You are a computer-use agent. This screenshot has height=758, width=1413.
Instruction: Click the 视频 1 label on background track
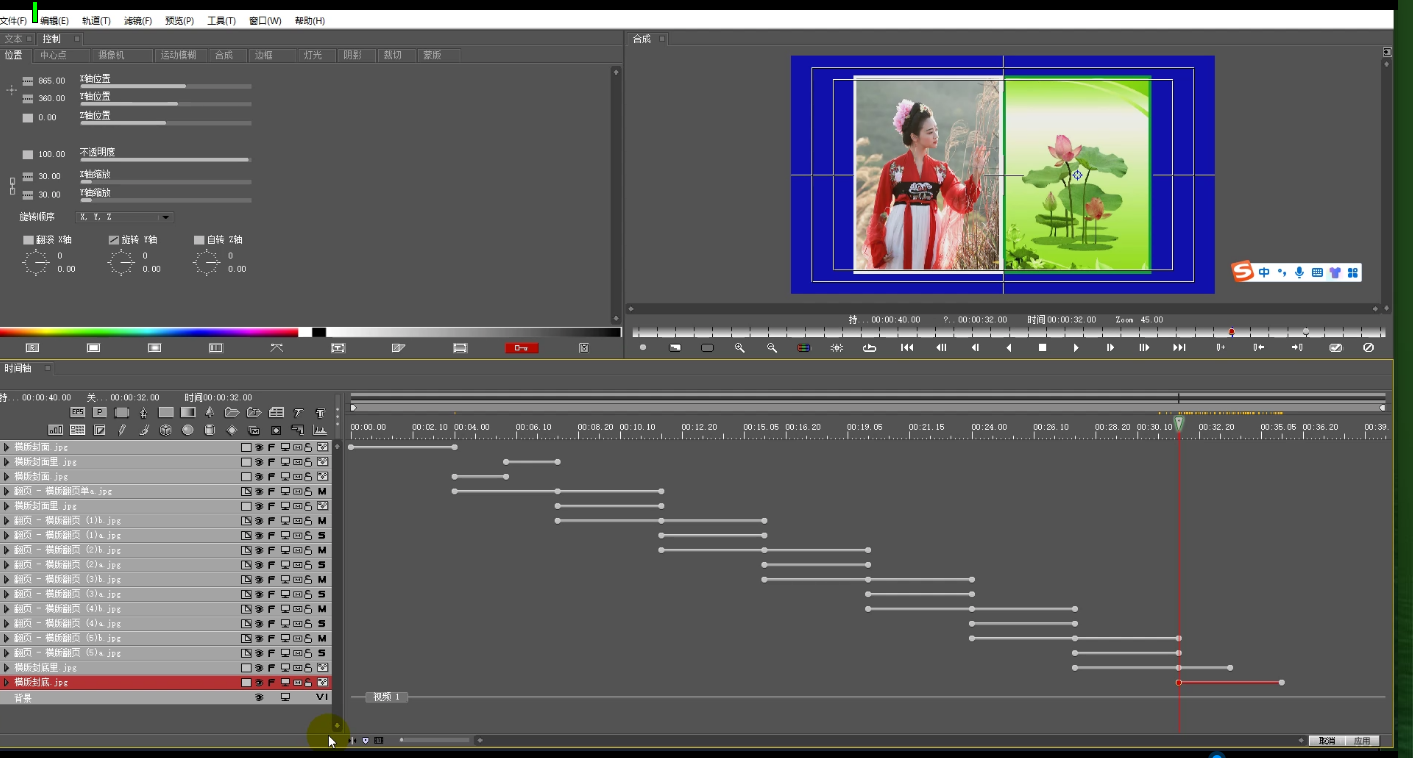[386, 697]
